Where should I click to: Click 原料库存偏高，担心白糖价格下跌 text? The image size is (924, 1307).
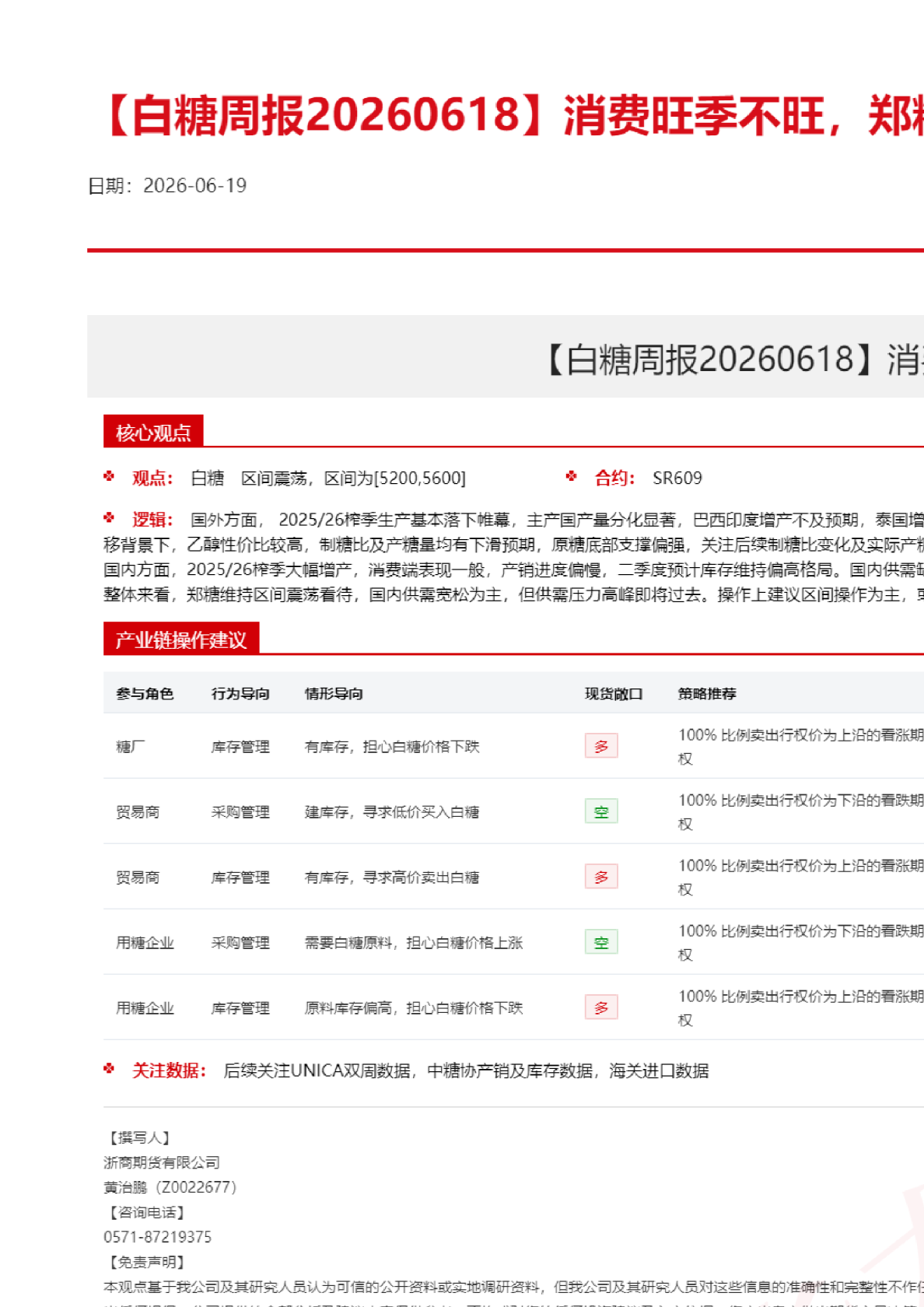(414, 1008)
